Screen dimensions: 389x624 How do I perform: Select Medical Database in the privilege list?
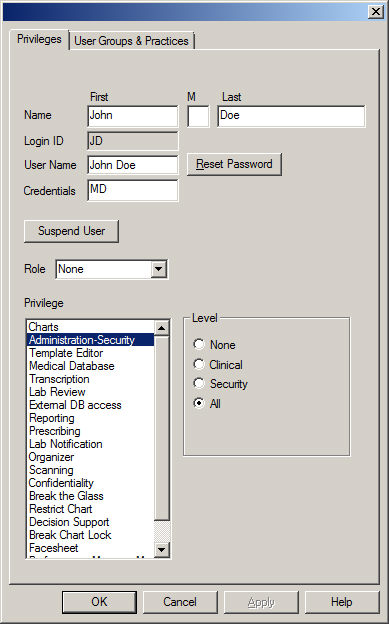click(90, 366)
